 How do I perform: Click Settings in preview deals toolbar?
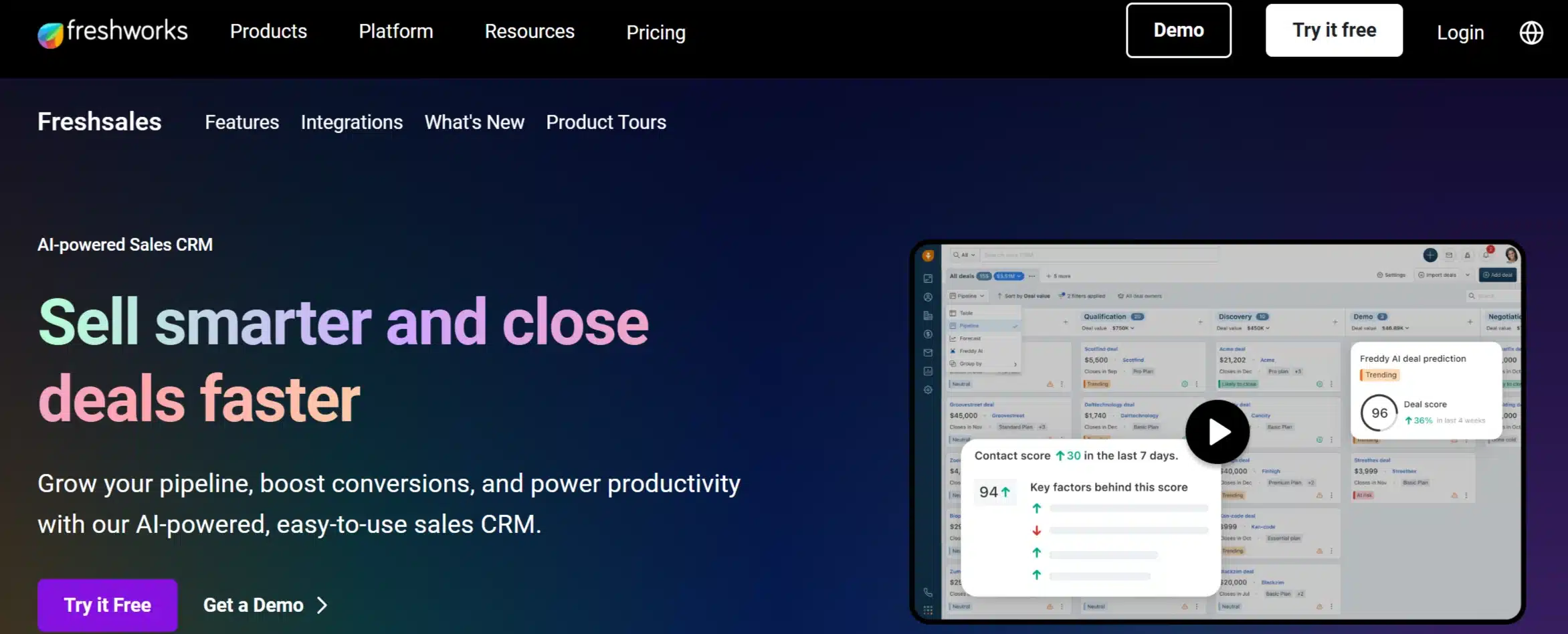tap(1391, 275)
